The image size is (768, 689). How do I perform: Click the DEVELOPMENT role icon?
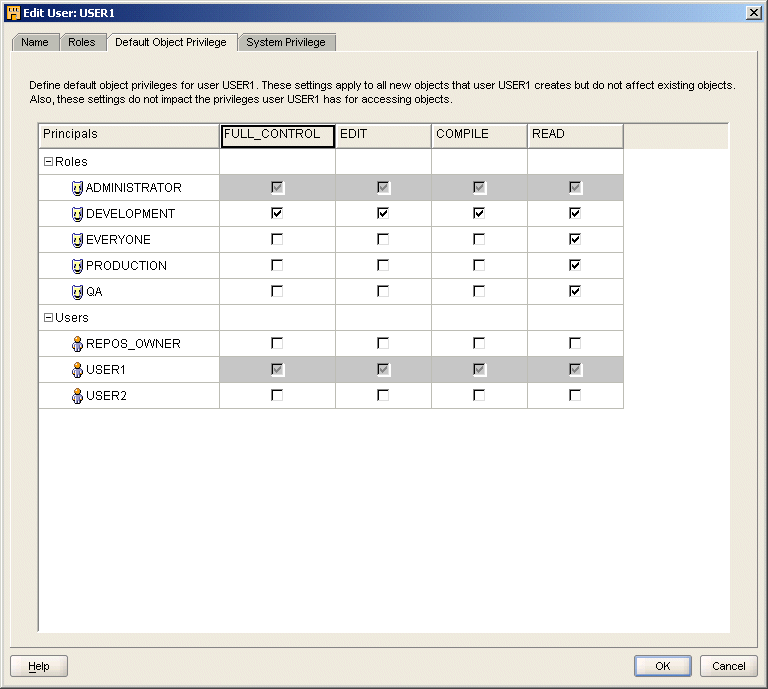(x=77, y=214)
